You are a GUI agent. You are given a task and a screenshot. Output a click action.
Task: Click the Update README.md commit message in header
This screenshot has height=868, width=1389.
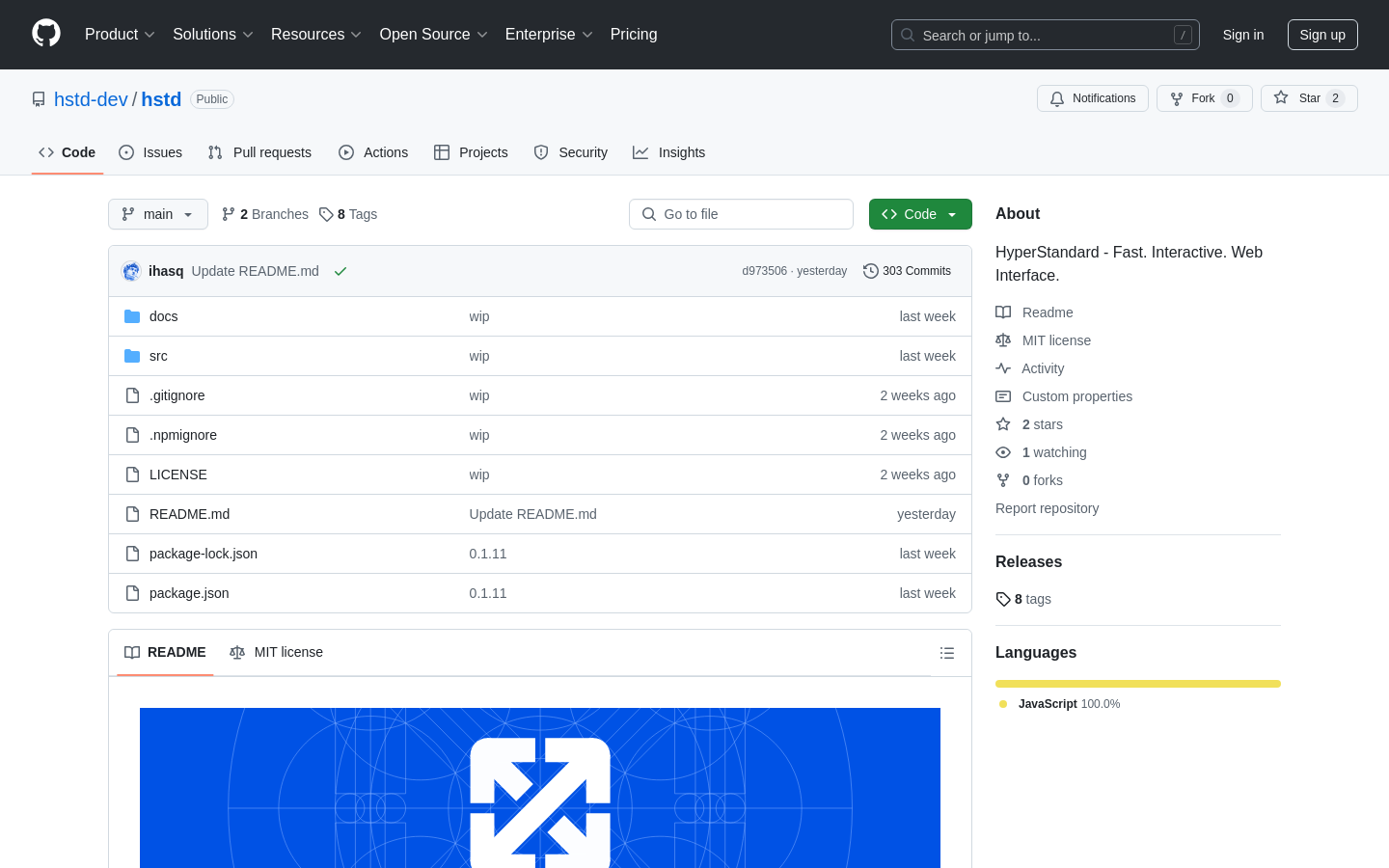pyautogui.click(x=256, y=271)
